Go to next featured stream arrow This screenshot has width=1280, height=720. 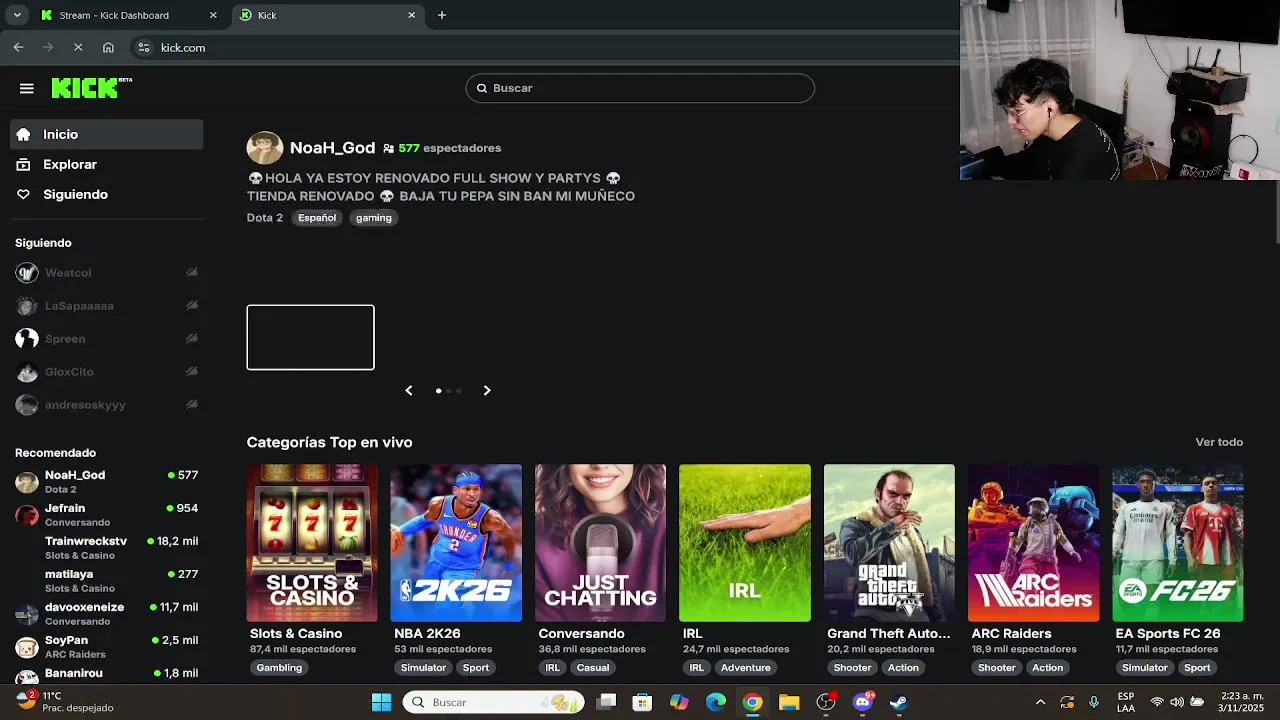click(x=487, y=391)
